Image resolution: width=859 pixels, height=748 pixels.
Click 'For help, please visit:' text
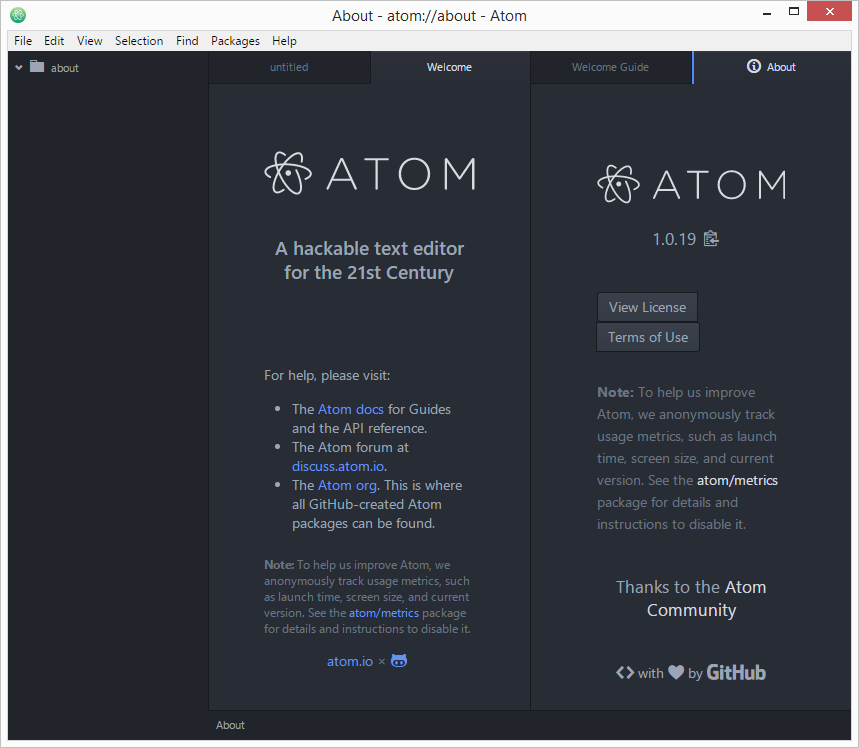tap(327, 375)
